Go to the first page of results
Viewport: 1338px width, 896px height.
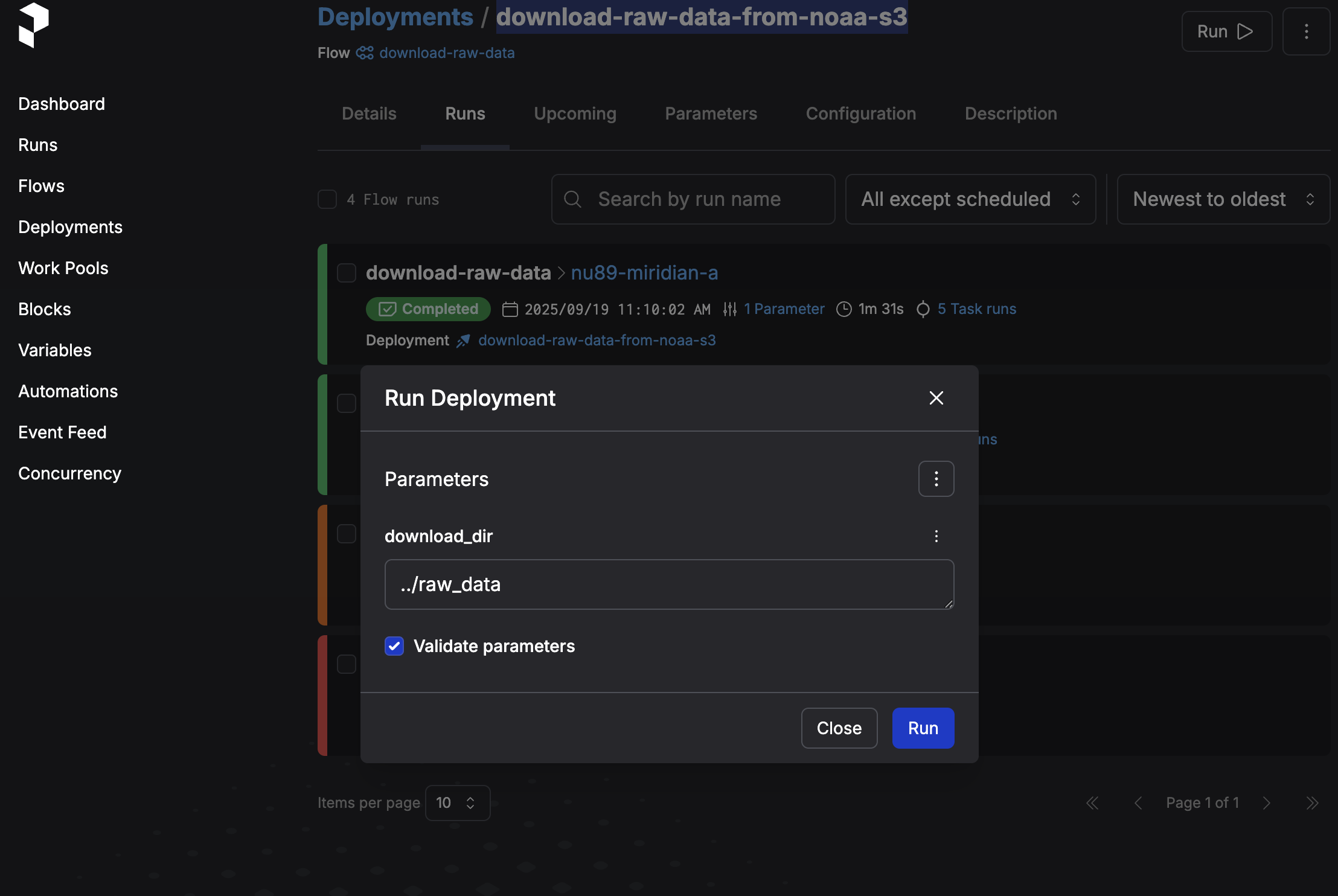(x=1092, y=803)
